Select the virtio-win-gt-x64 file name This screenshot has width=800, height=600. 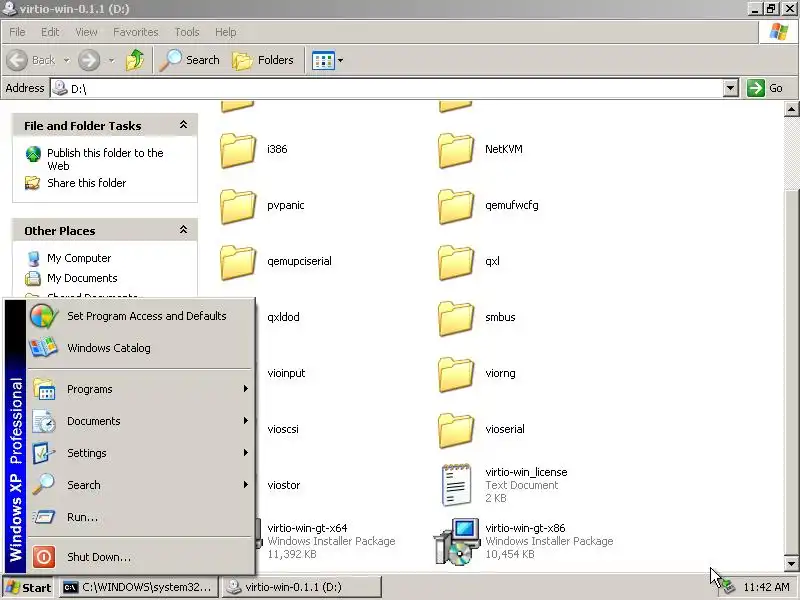coord(307,528)
